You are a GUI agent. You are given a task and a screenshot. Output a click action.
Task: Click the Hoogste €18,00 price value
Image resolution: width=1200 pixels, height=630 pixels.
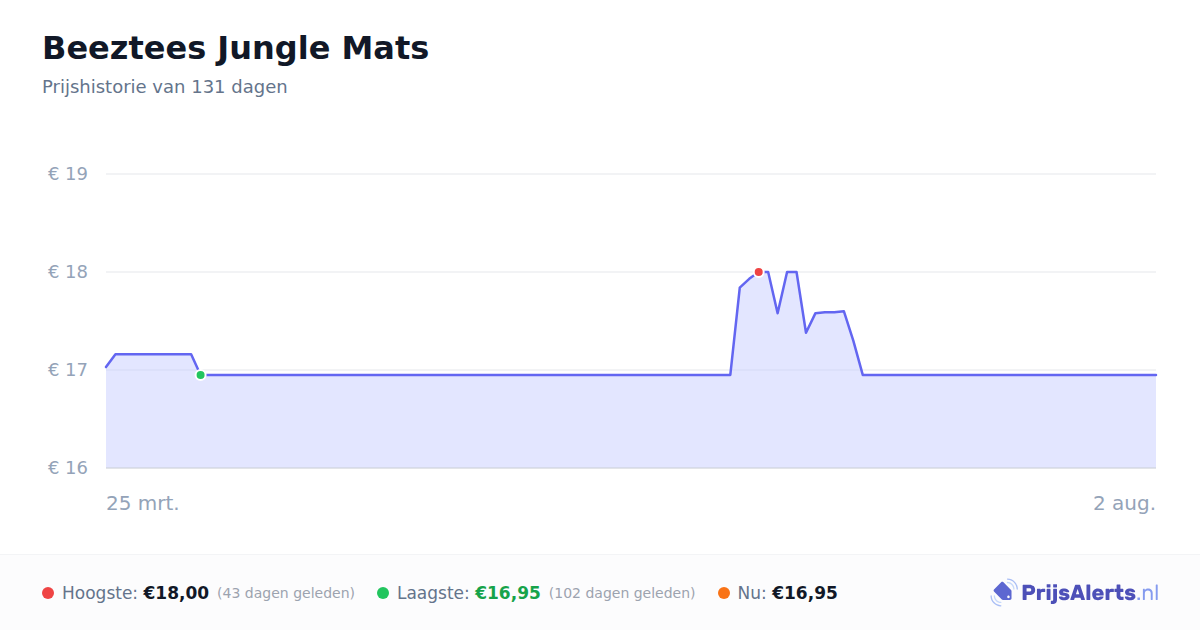point(176,593)
